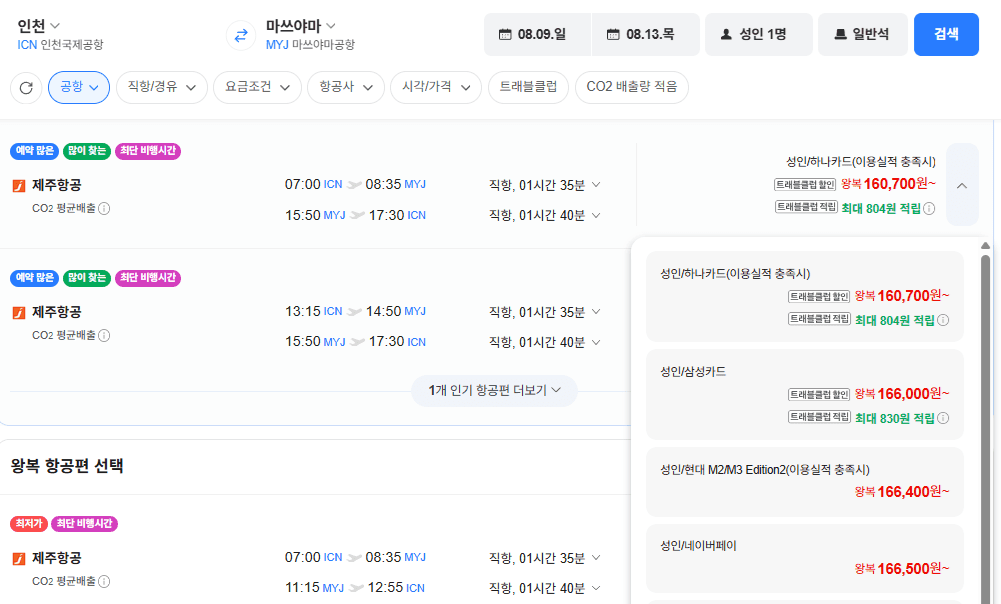
Task: Collapse the fare list with the up chevron
Action: point(962,185)
